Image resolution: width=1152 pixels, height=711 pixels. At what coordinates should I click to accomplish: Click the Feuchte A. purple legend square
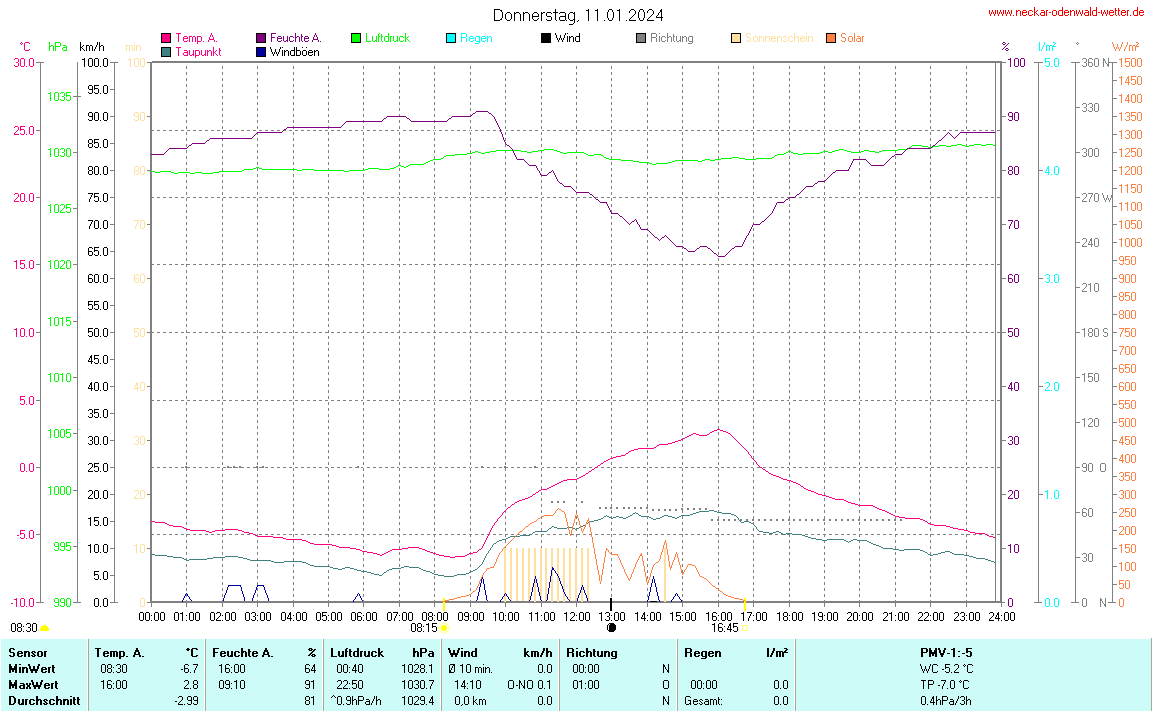tap(261, 38)
